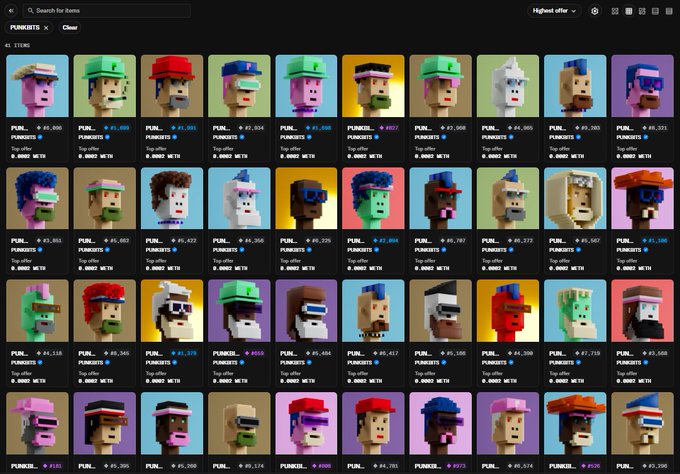
Task: Click the purple rarity rank #526
Action: 593,466
